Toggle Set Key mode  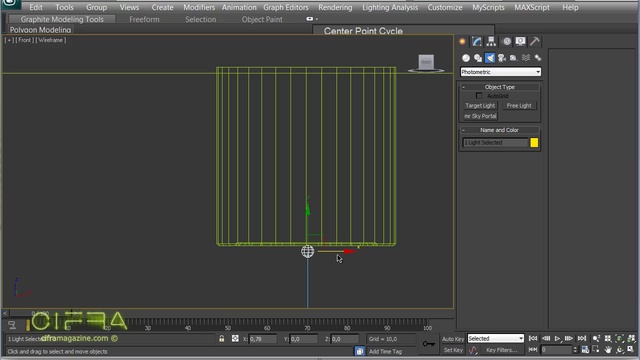453,350
